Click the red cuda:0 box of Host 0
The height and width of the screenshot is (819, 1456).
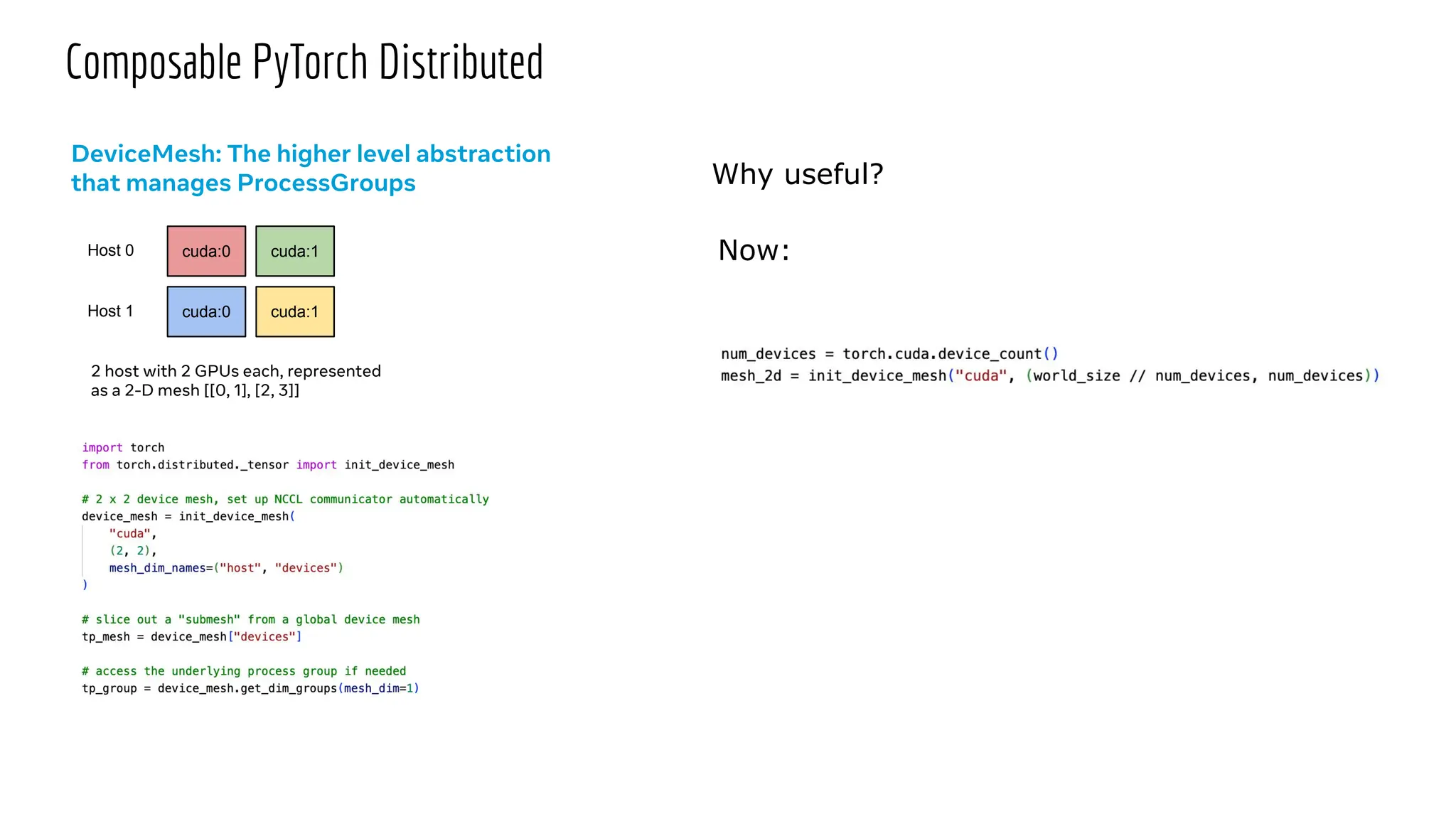click(206, 251)
